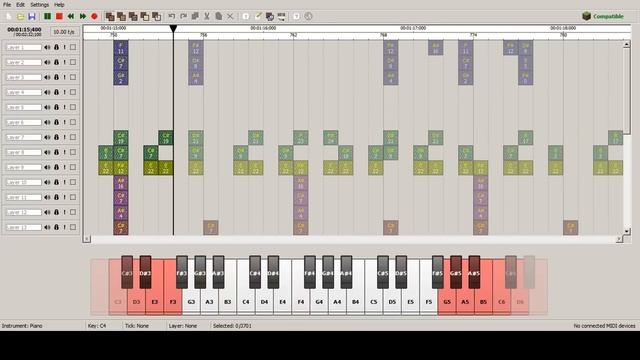
Task: Open song properties pencil icon
Action: click(x=258, y=16)
